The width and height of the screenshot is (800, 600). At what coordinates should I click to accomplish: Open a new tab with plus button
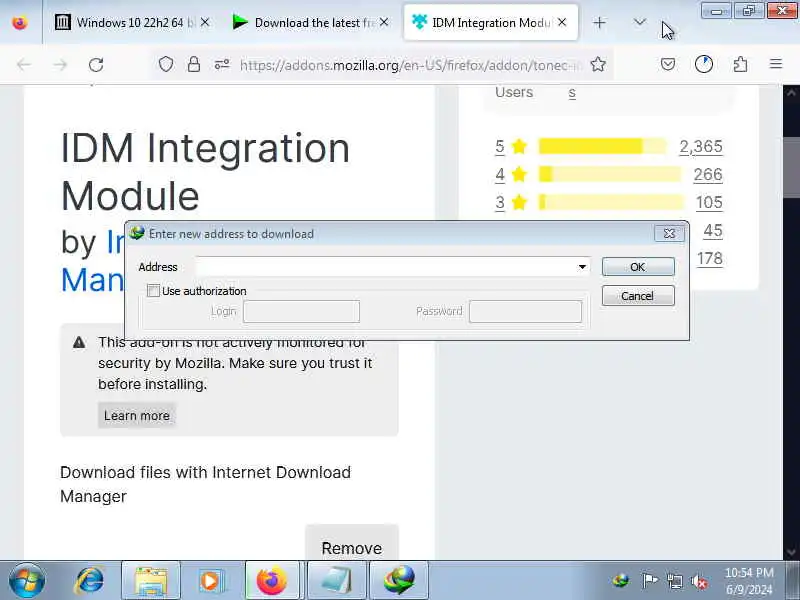(599, 23)
